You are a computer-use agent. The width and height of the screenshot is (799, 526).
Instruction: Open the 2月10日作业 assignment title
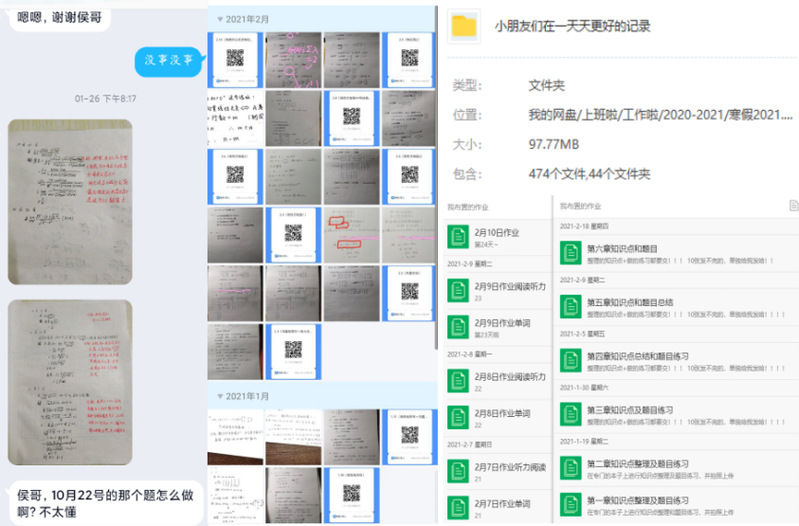pyautogui.click(x=497, y=233)
